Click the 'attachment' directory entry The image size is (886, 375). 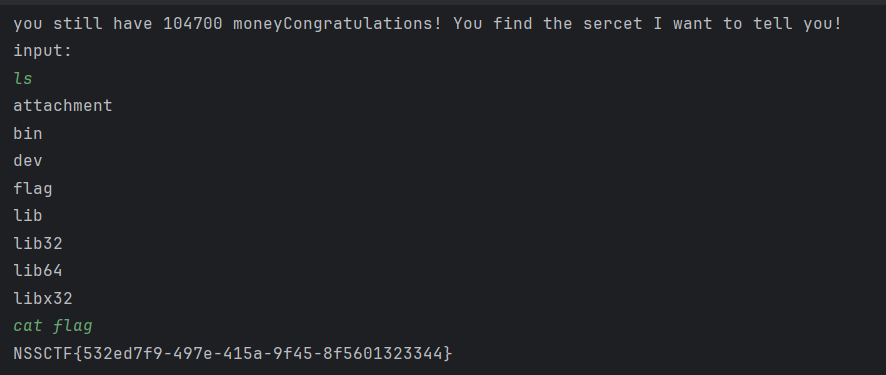[x=63, y=106]
